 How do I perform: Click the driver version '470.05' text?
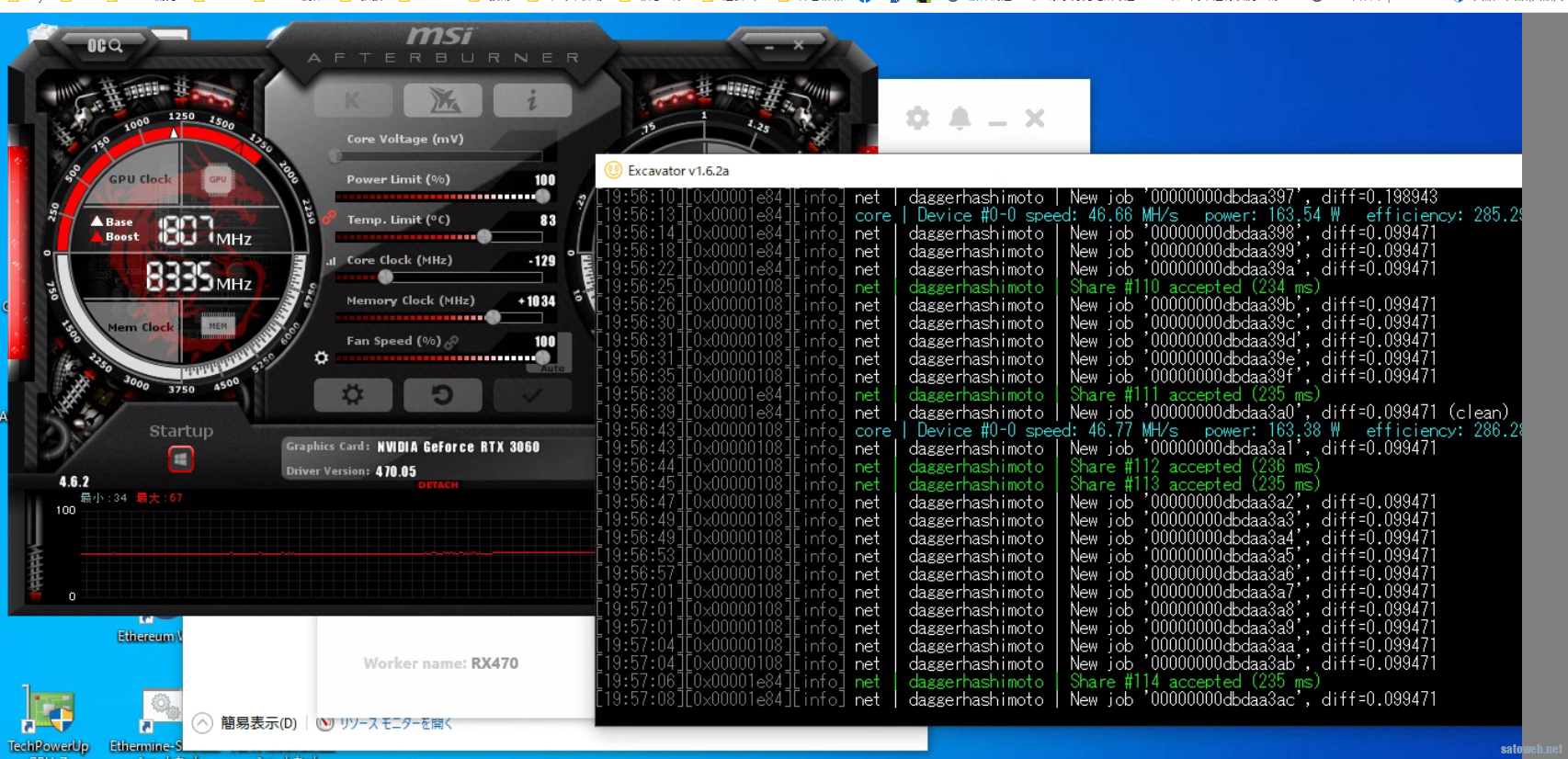click(395, 471)
